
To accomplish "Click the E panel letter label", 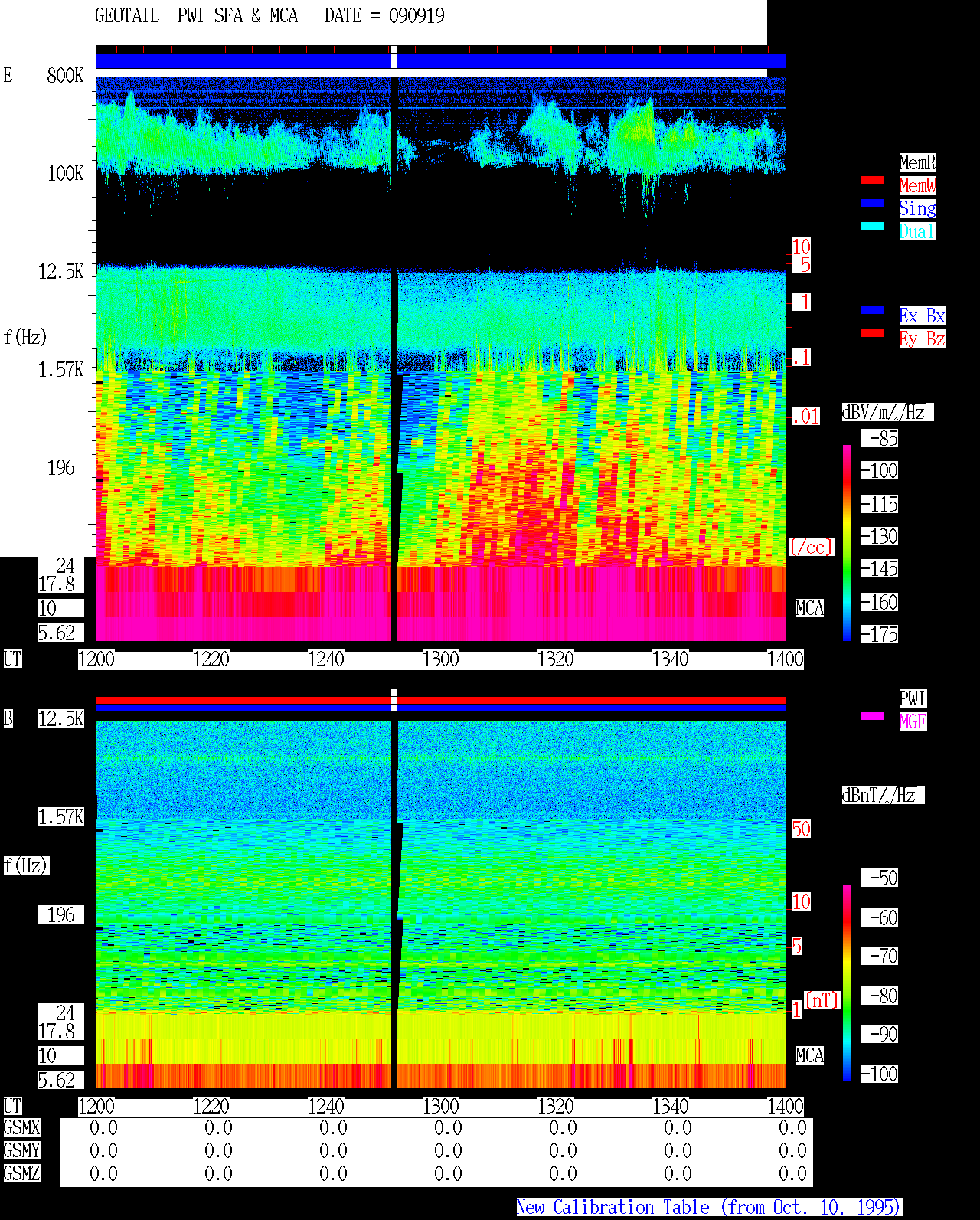I will tap(8, 75).
